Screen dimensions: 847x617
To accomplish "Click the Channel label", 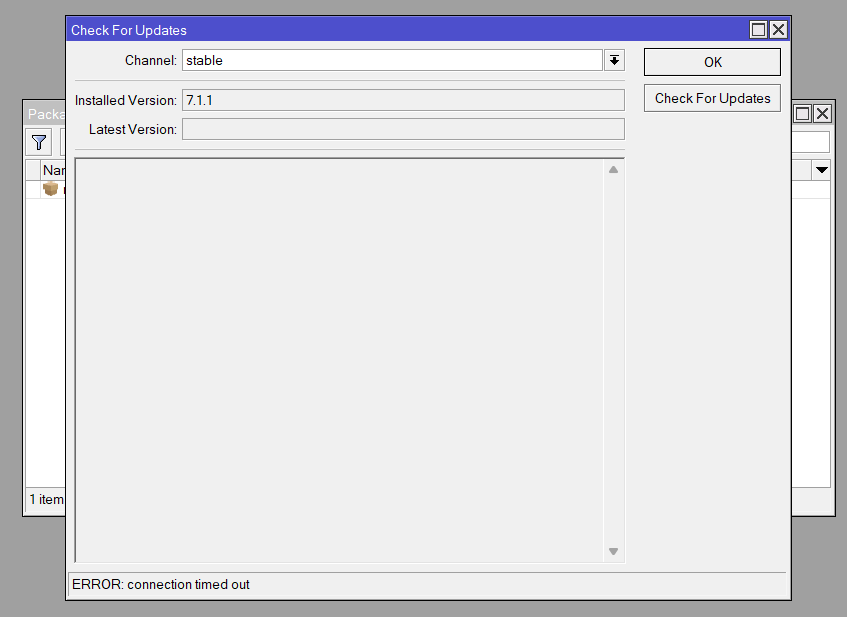I will [x=151, y=61].
